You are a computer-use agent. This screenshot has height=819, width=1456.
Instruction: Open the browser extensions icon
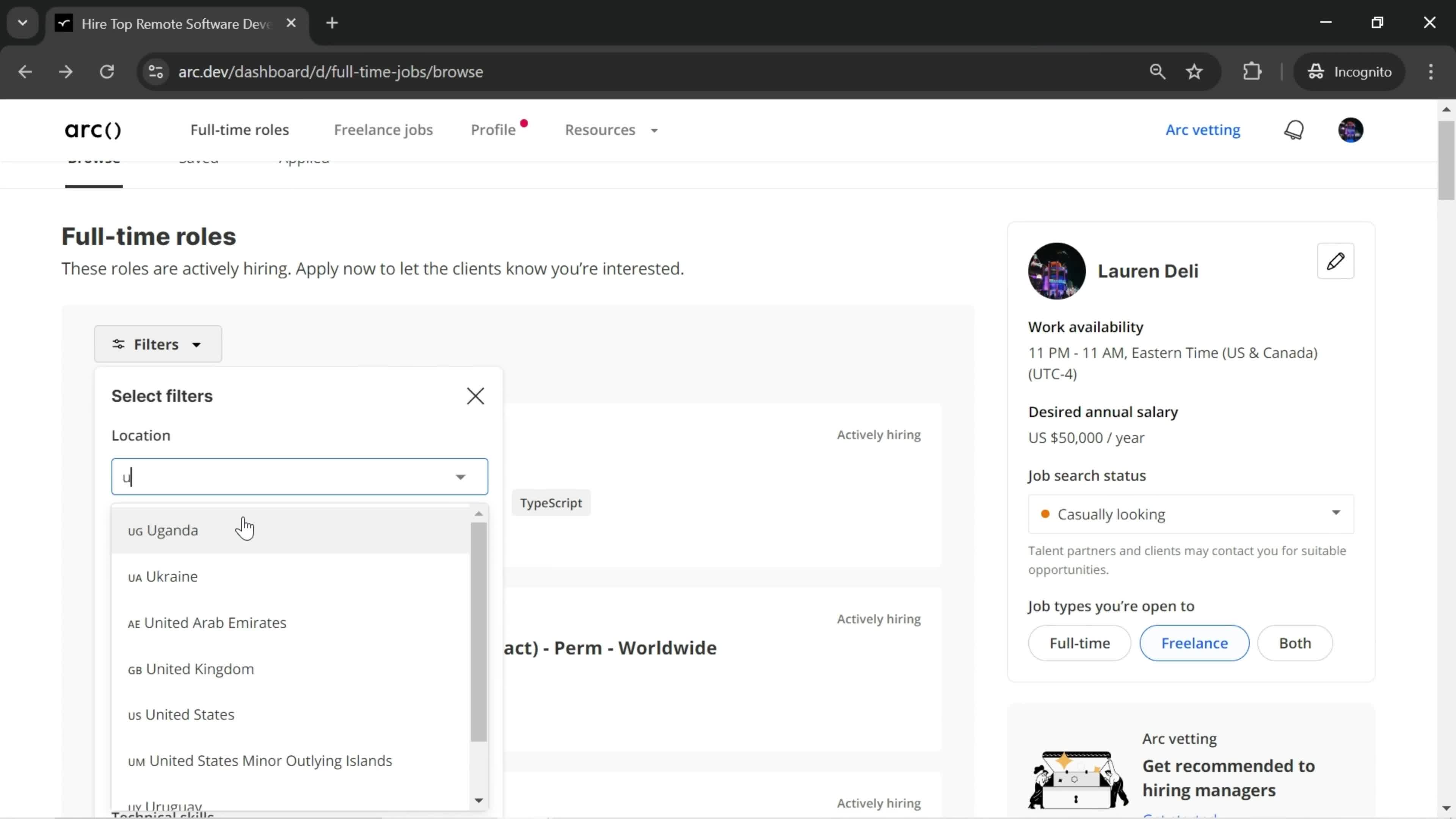point(1252,72)
